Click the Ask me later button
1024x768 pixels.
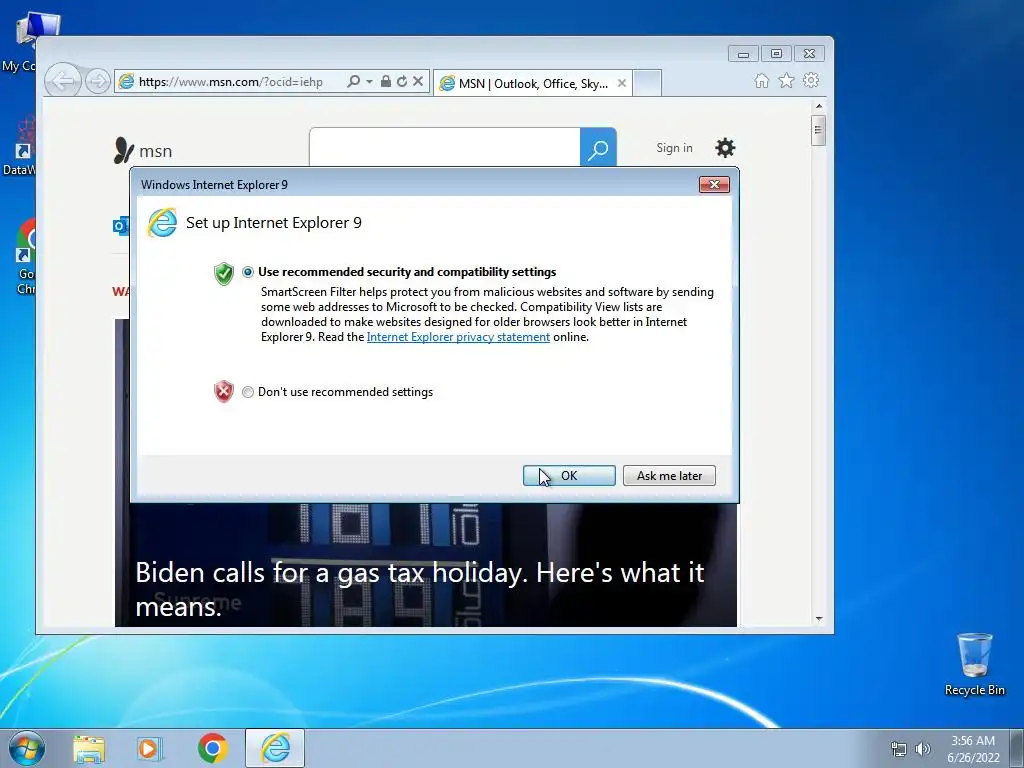669,475
